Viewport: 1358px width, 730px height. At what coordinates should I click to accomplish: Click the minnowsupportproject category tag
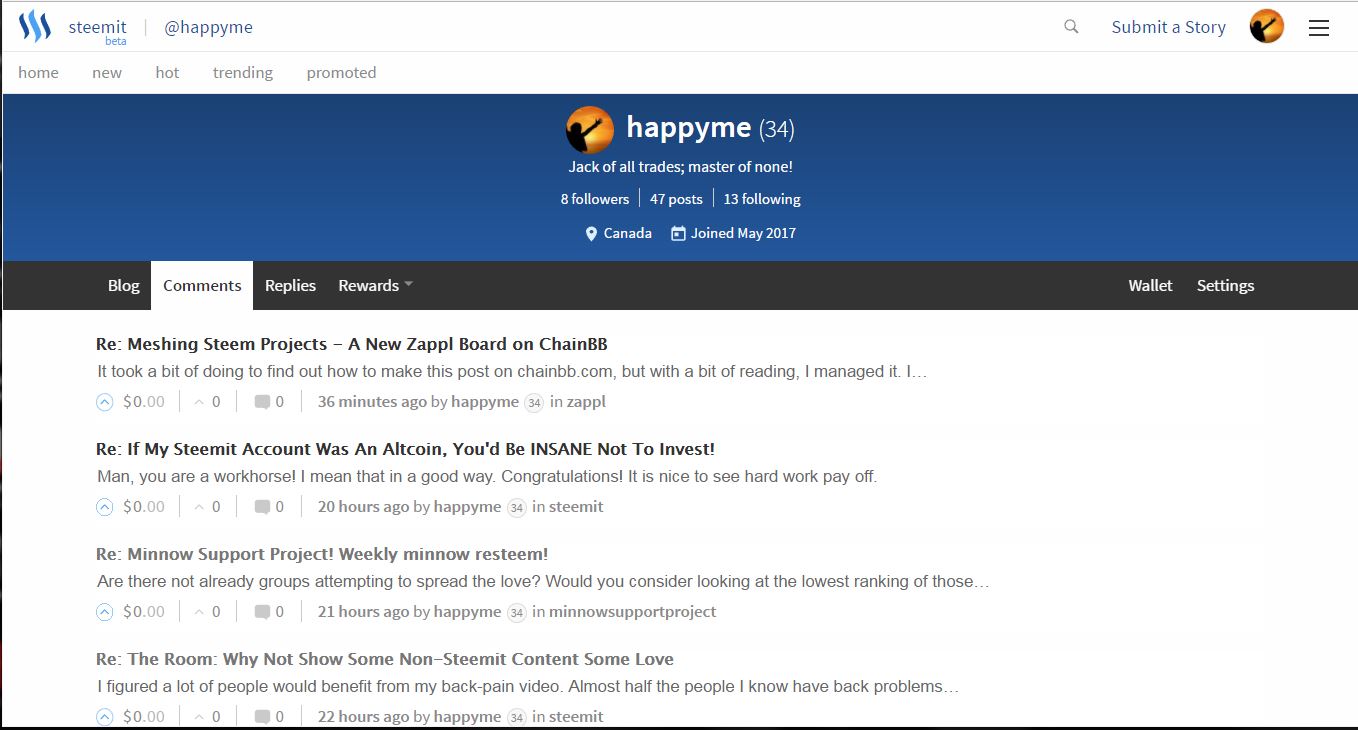click(x=632, y=612)
